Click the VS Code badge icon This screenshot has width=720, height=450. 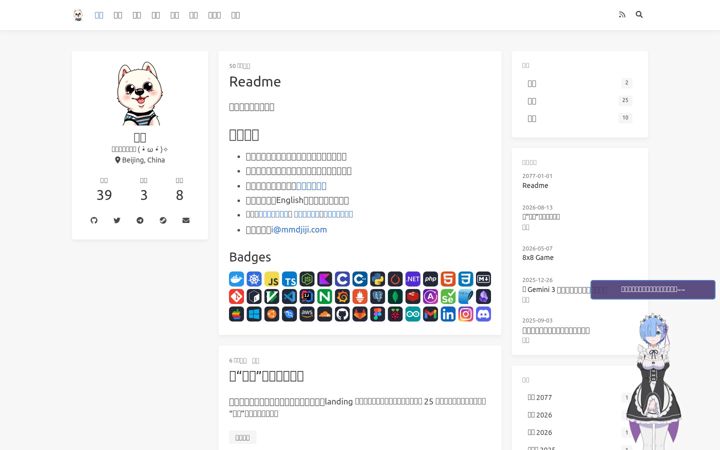289,297
